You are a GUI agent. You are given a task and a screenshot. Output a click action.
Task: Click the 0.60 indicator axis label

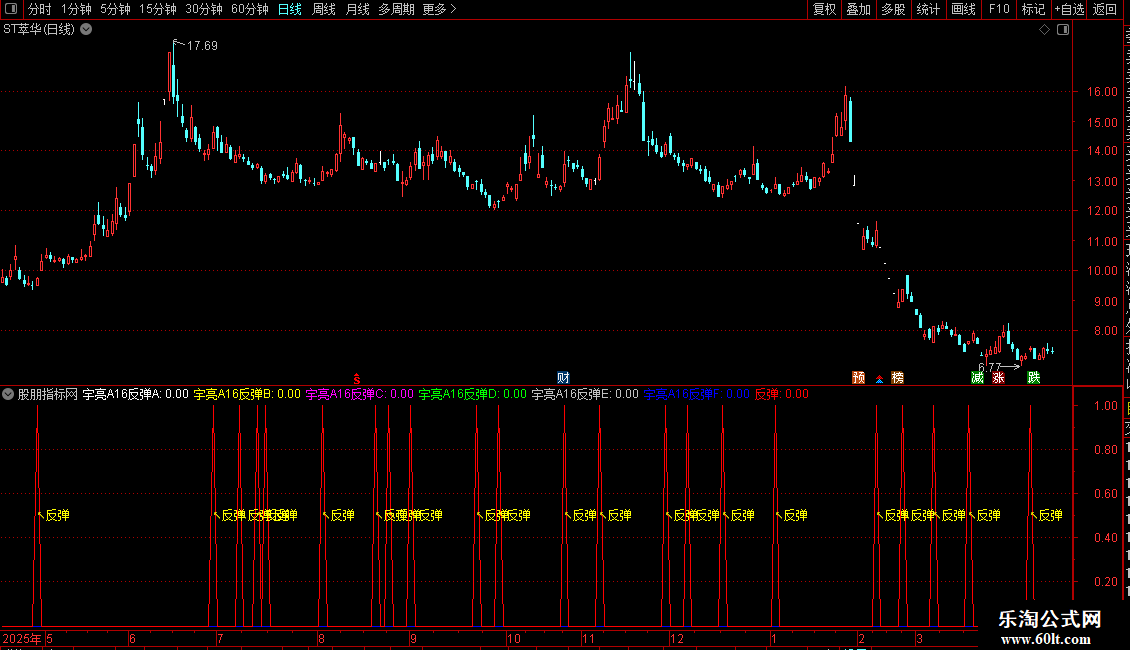click(1105, 494)
